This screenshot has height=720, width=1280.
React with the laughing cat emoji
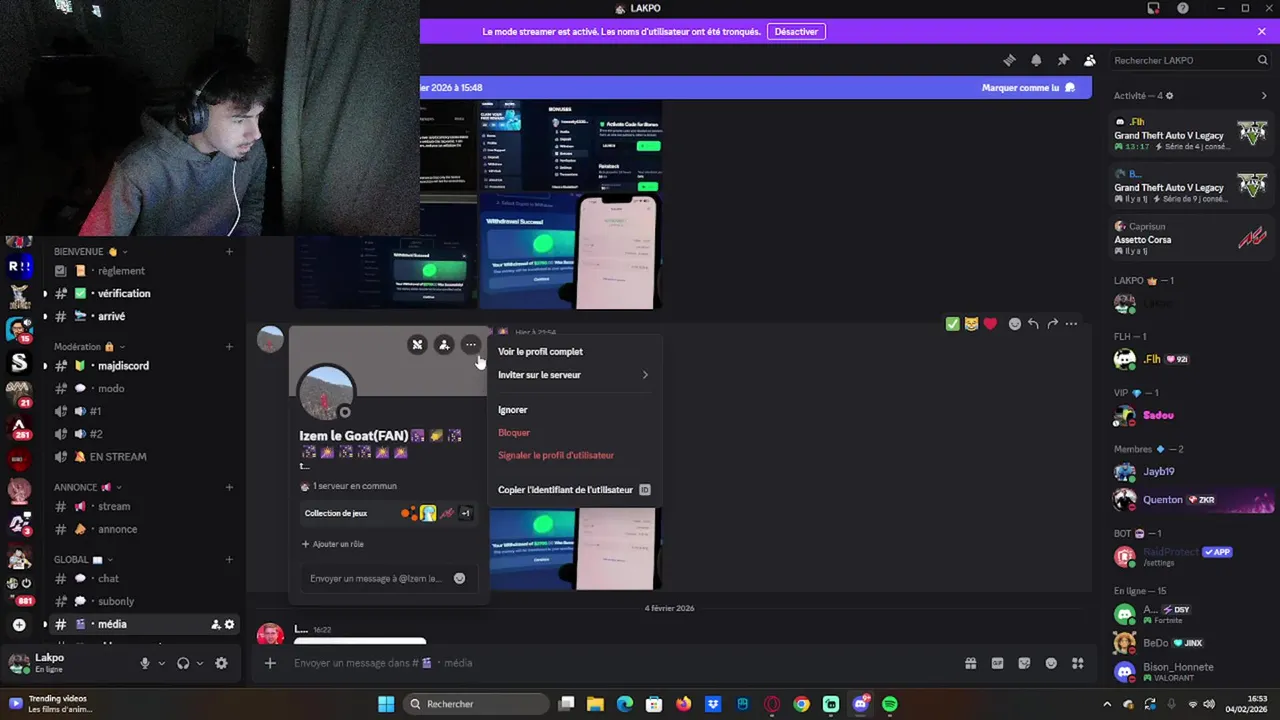pos(971,324)
